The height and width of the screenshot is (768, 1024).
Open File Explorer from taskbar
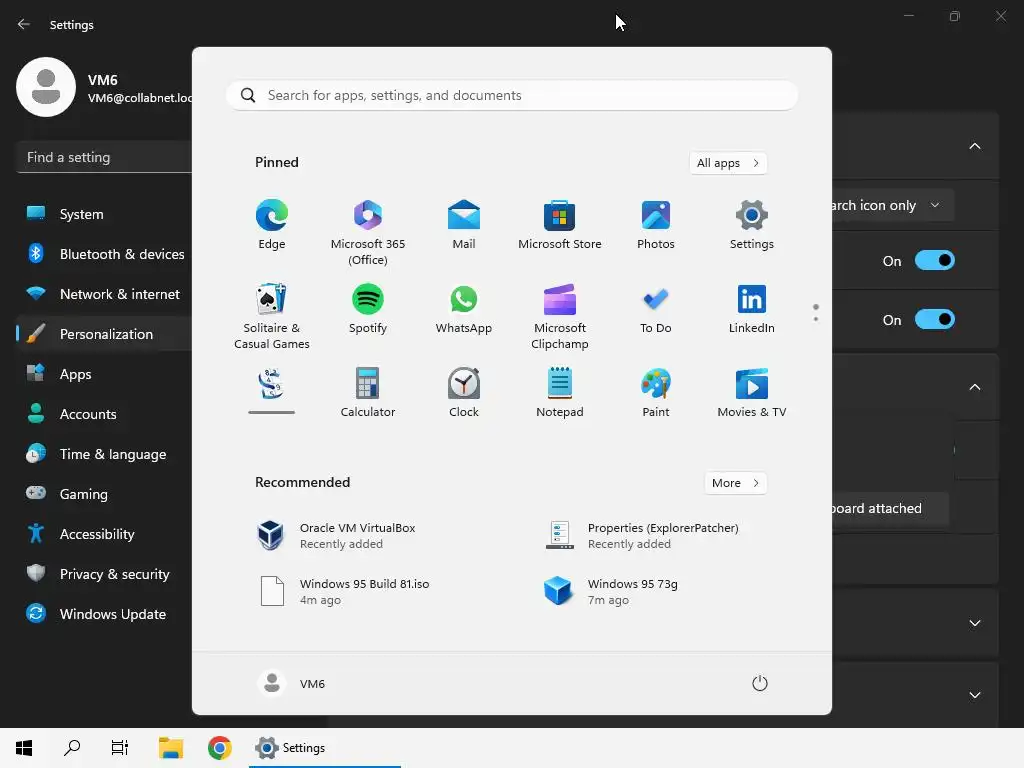coord(170,748)
